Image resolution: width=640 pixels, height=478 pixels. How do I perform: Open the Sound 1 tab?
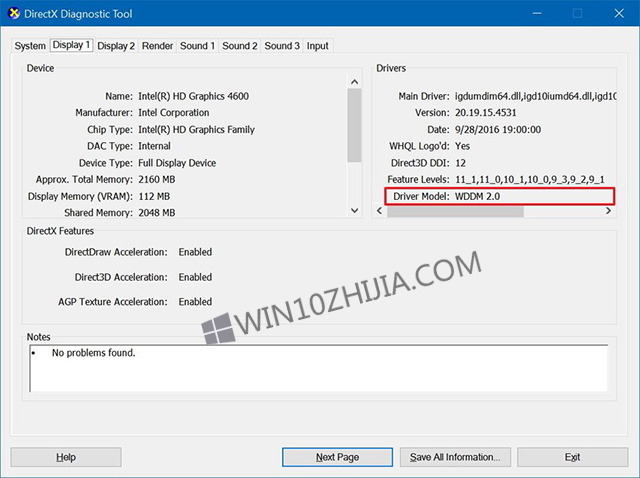coord(197,46)
